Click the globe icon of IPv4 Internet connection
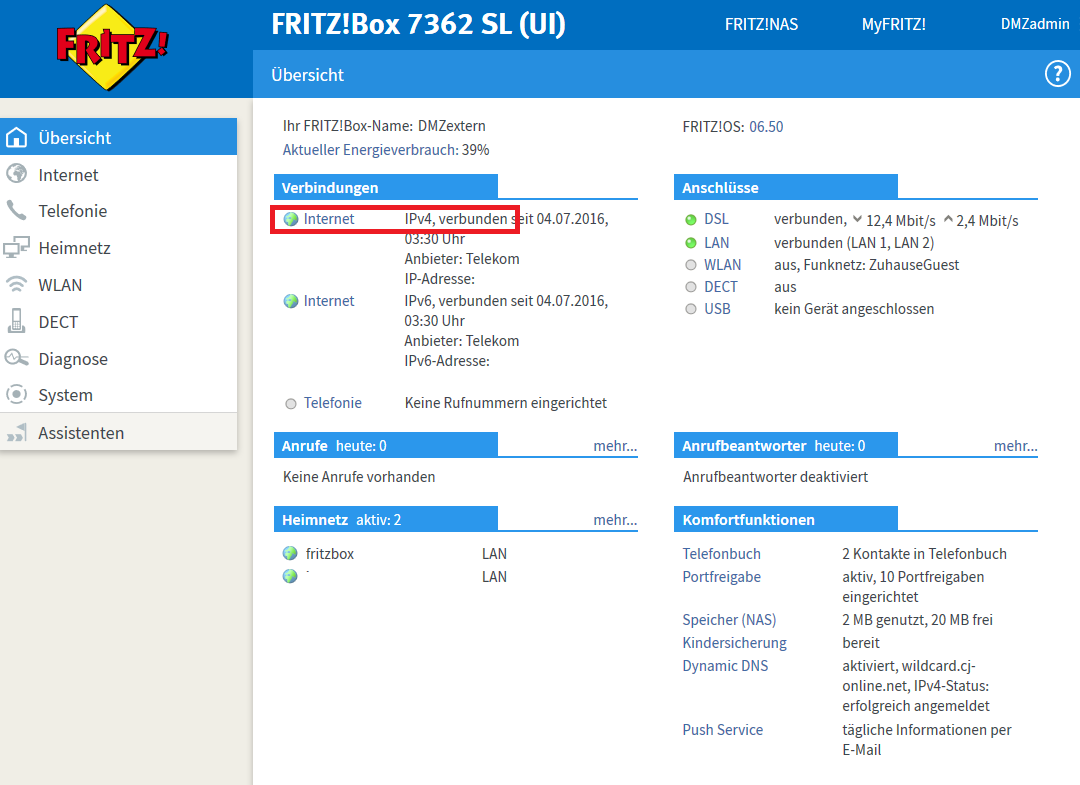Image resolution: width=1080 pixels, height=785 pixels. point(291,219)
